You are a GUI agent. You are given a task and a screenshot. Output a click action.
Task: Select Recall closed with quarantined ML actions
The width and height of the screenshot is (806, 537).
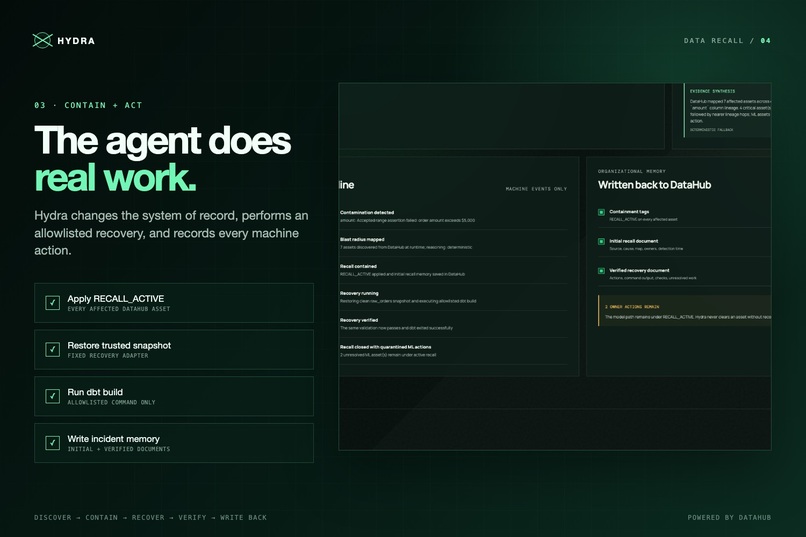pos(453,351)
